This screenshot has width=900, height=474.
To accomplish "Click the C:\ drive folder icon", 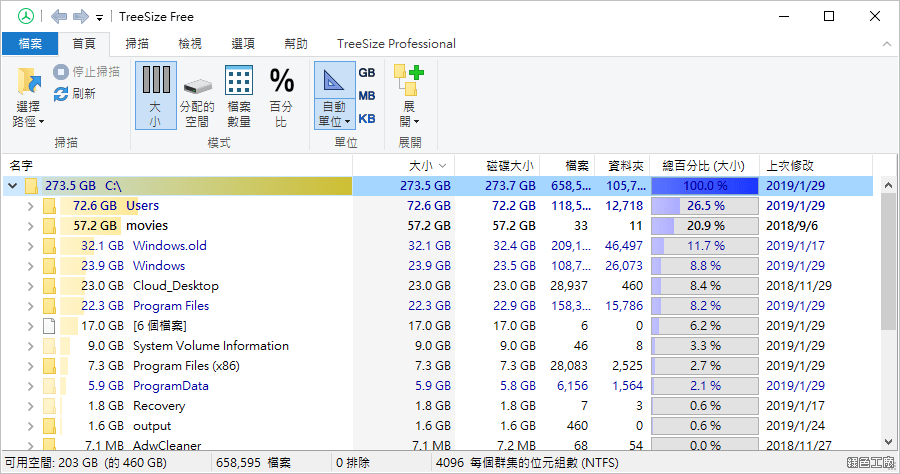I will point(32,186).
